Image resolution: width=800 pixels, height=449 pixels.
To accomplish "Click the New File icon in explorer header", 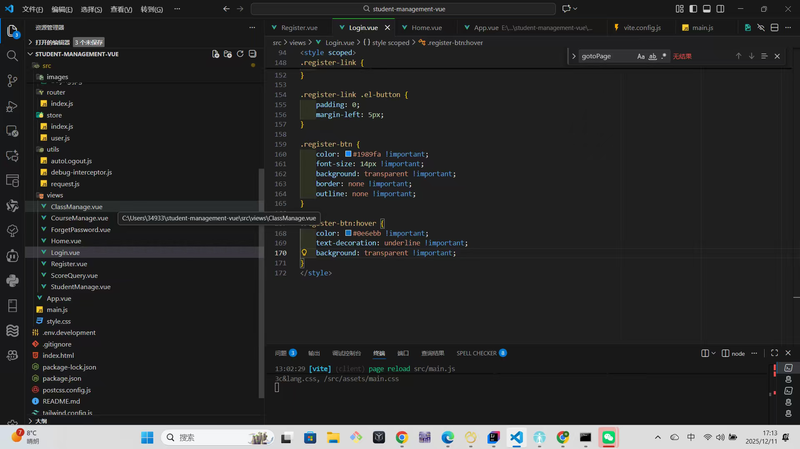I will pyautogui.click(x=216, y=54).
